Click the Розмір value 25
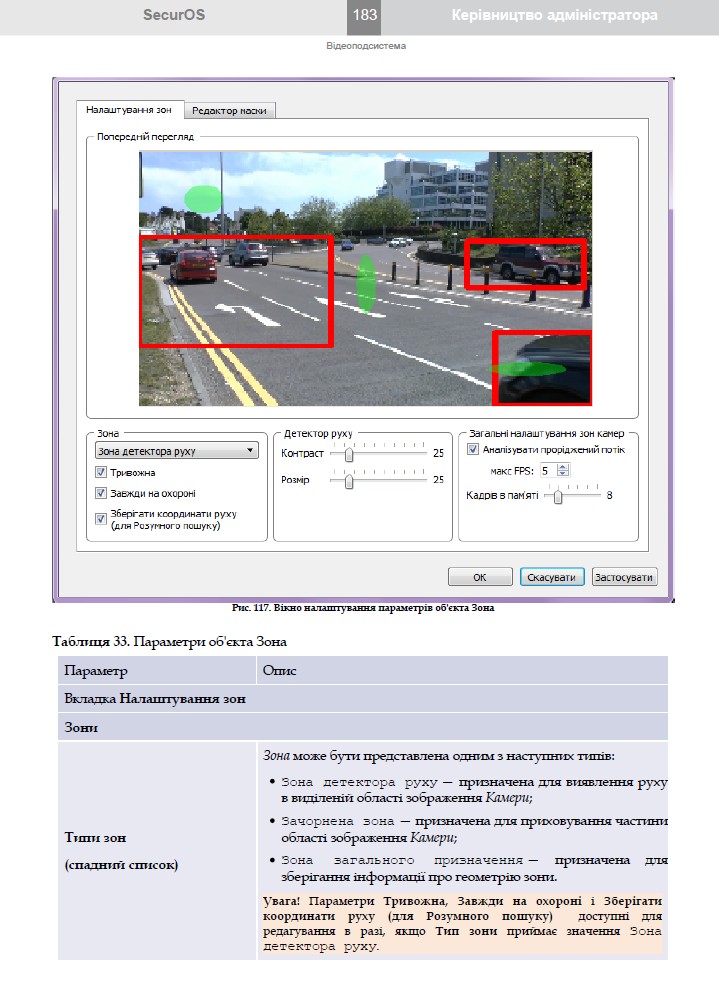 (x=438, y=479)
